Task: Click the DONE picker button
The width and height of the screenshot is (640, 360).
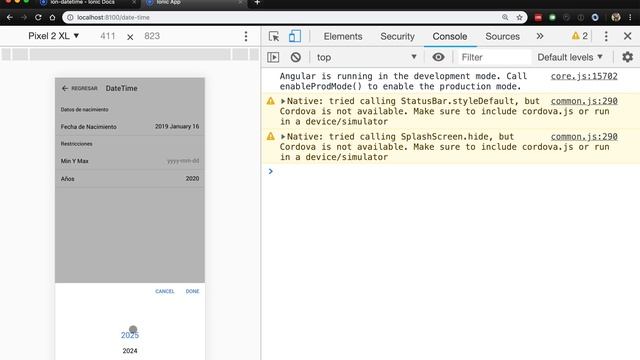Action: pos(192,291)
